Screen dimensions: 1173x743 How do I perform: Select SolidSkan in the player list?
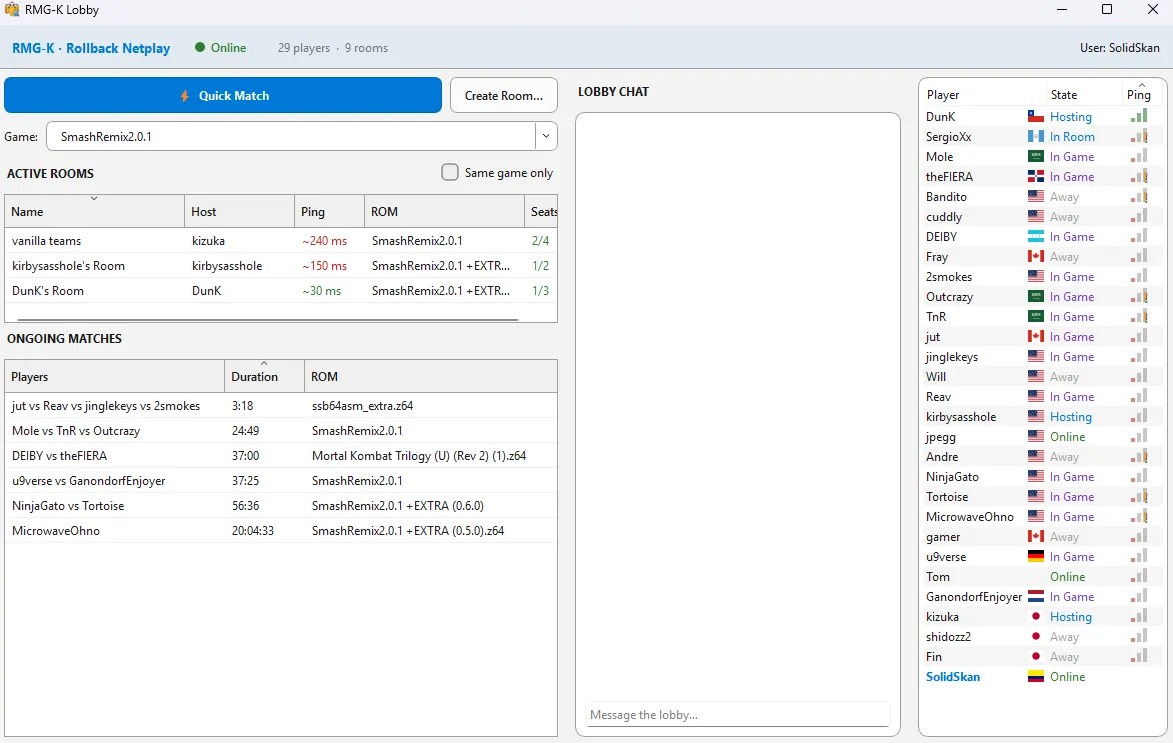click(x=1043, y=676)
